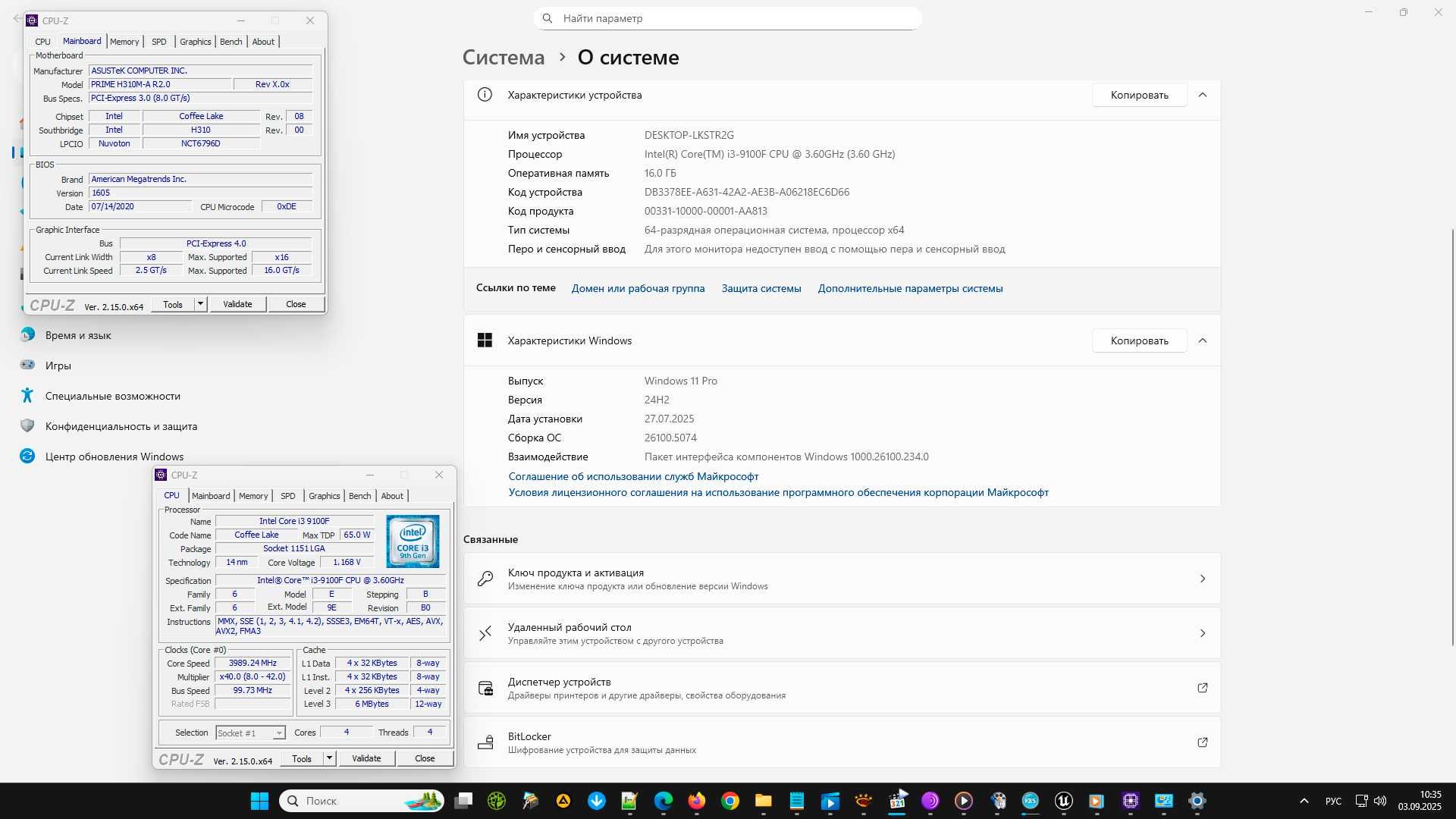This screenshot has width=1456, height=819.
Task: Select Игры in Settings sidebar
Action: [x=58, y=366]
